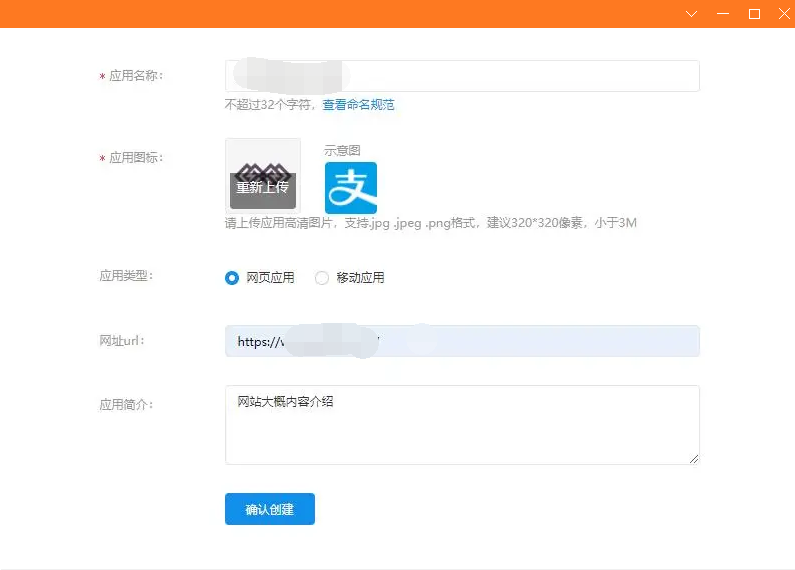The height and width of the screenshot is (570, 795).
Task: Click the text area resize handle corner
Action: click(x=694, y=459)
